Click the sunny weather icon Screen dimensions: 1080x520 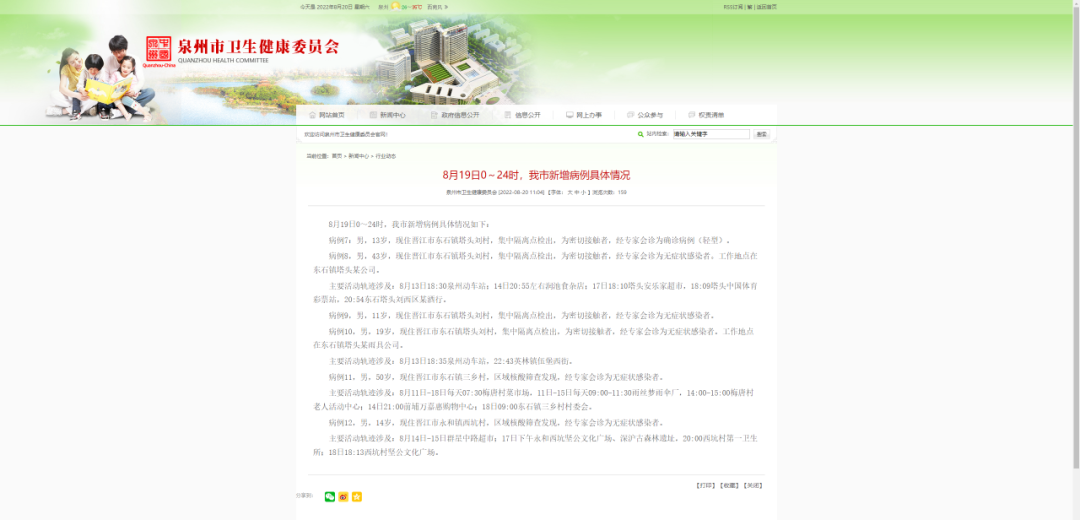click(x=396, y=6)
